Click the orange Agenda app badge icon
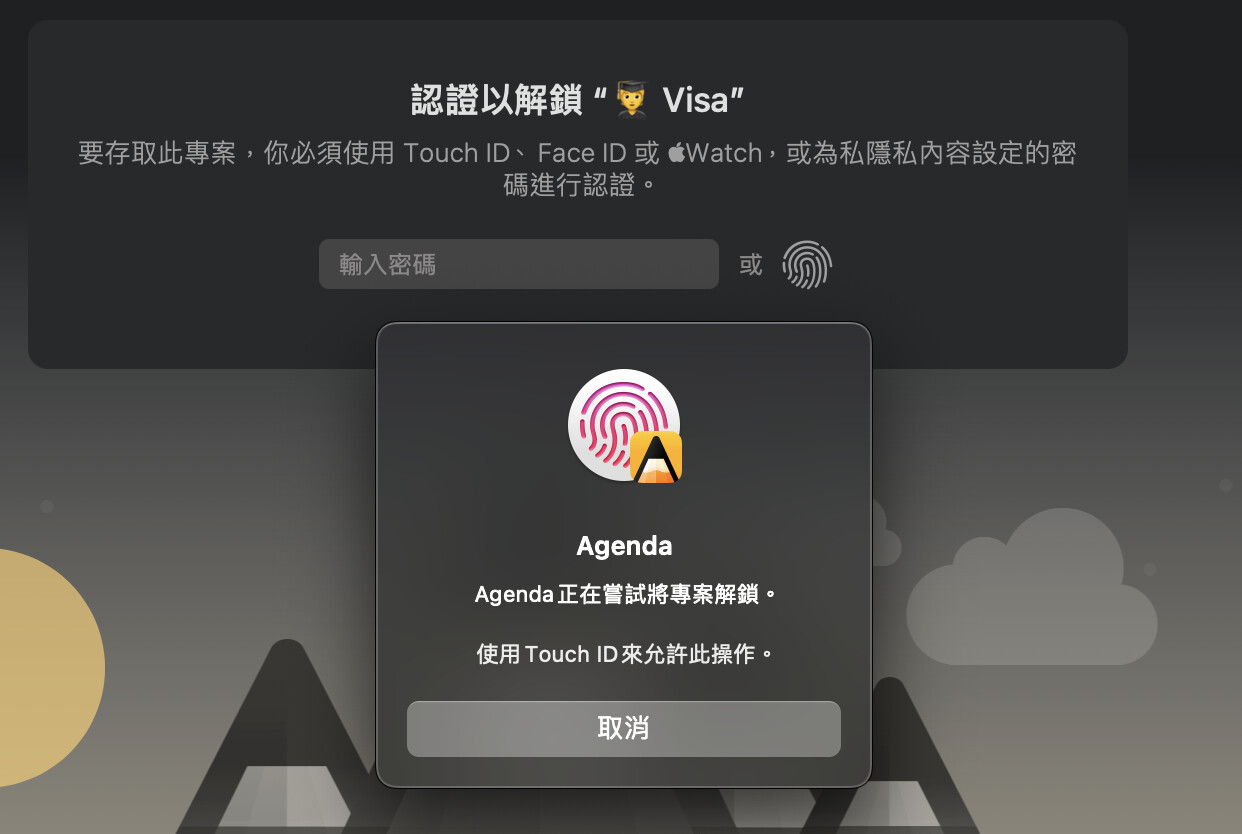Screen dimensions: 1242x834 coord(656,458)
